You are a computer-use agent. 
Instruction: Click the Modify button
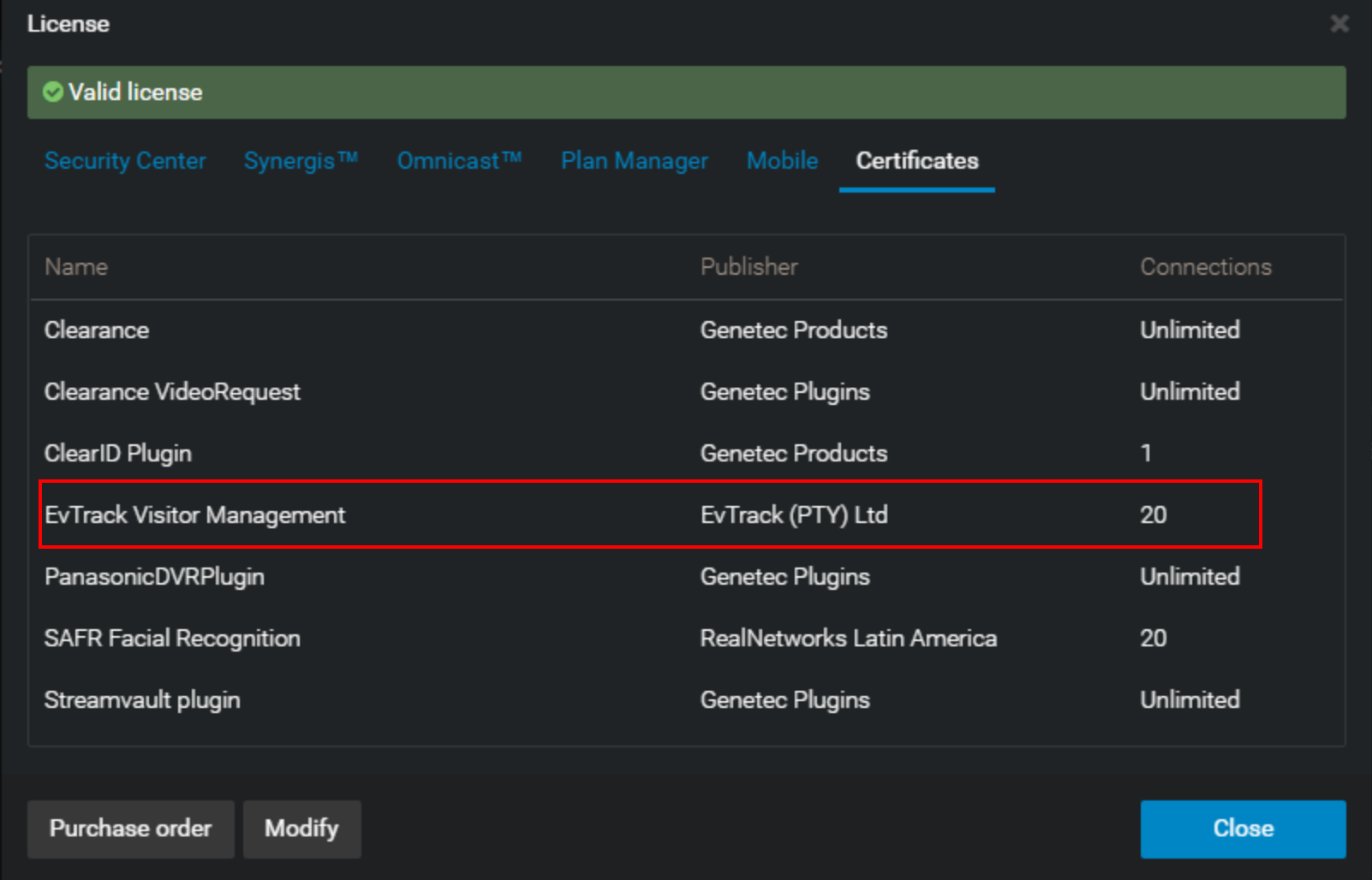coord(302,829)
